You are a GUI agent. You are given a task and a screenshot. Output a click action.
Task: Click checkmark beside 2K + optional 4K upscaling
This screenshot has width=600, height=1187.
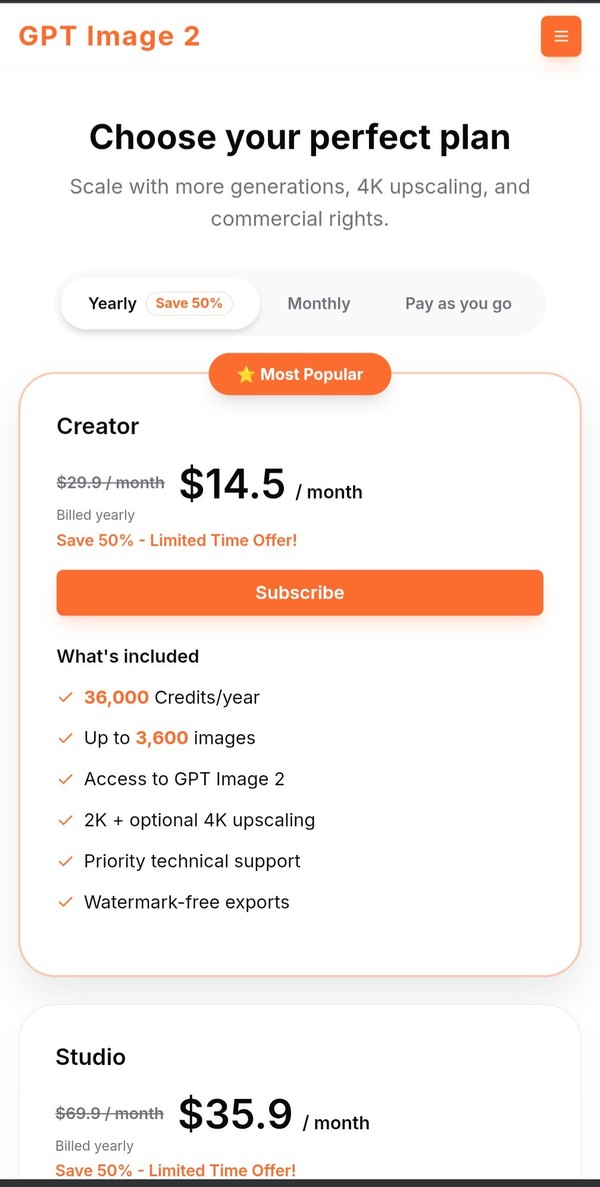[x=66, y=820]
